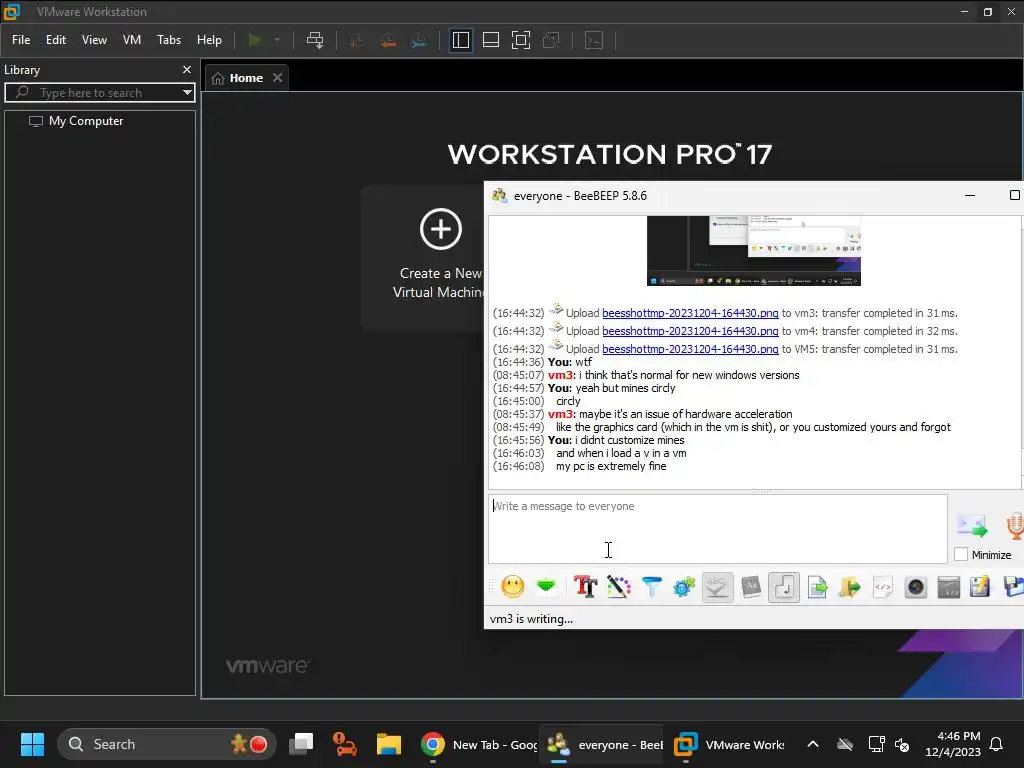Screen dimensions: 1024x768
Task: Open the File menu in VMware
Action: coord(21,40)
